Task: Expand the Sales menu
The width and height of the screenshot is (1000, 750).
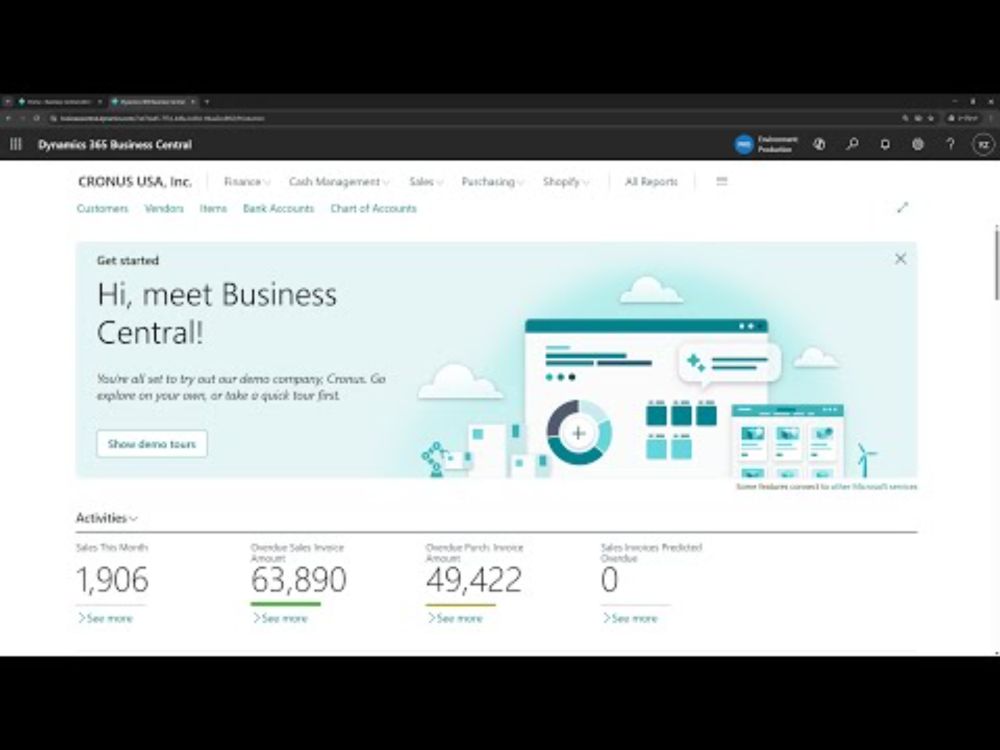Action: pos(425,182)
